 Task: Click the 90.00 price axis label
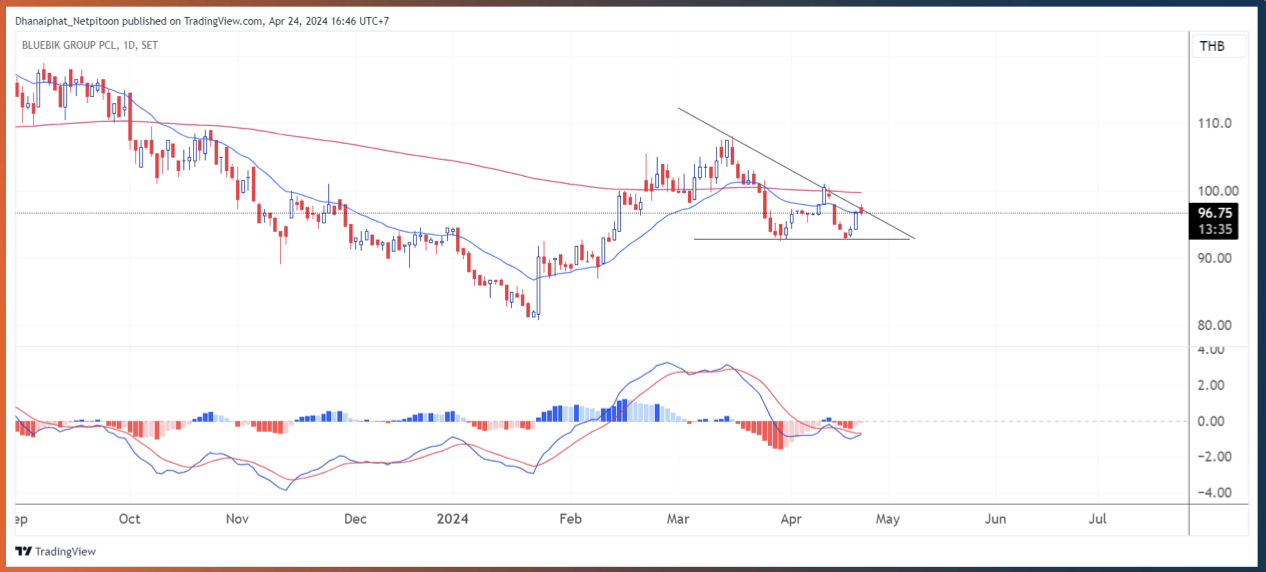(x=1215, y=258)
